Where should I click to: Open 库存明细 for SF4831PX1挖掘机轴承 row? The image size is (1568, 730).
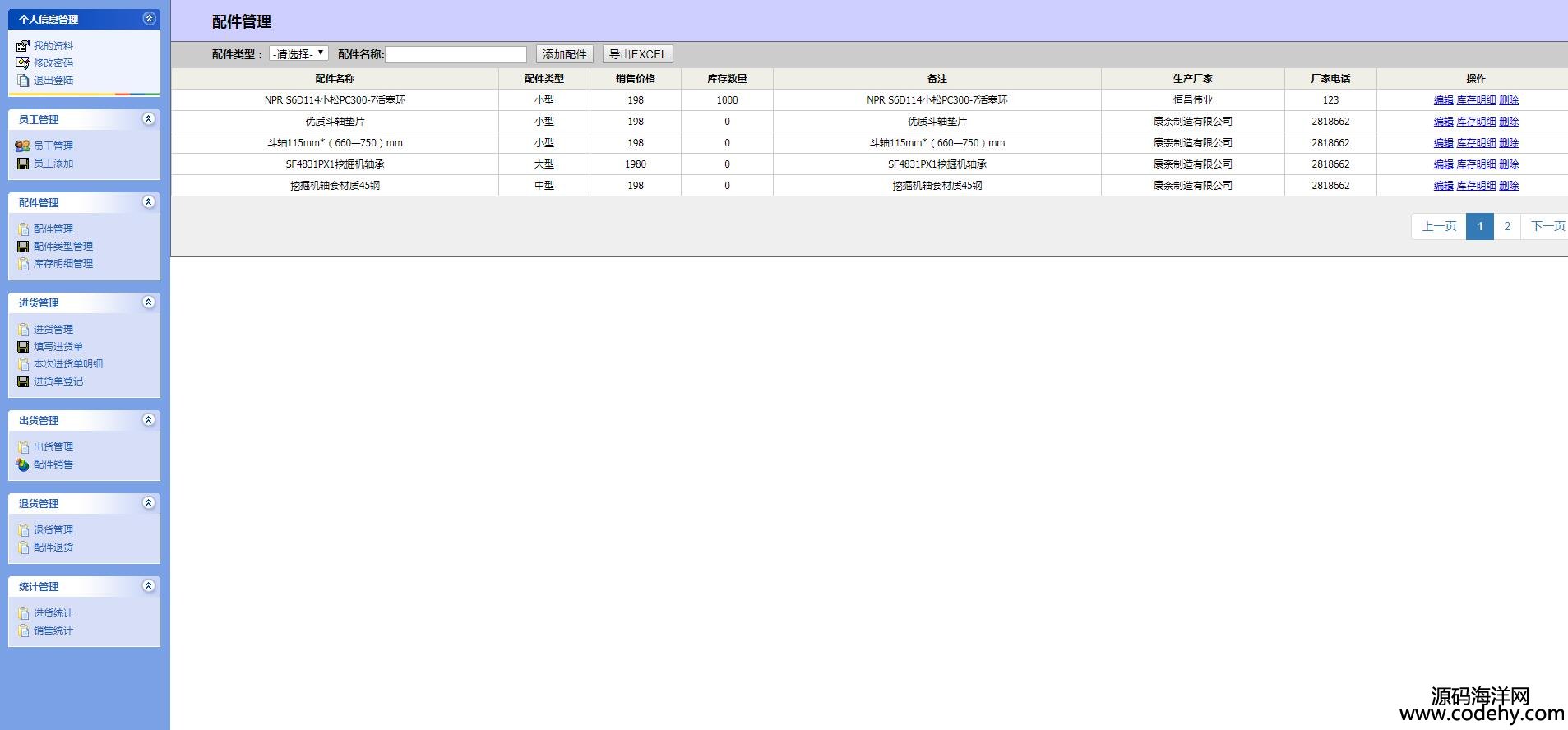1477,164
